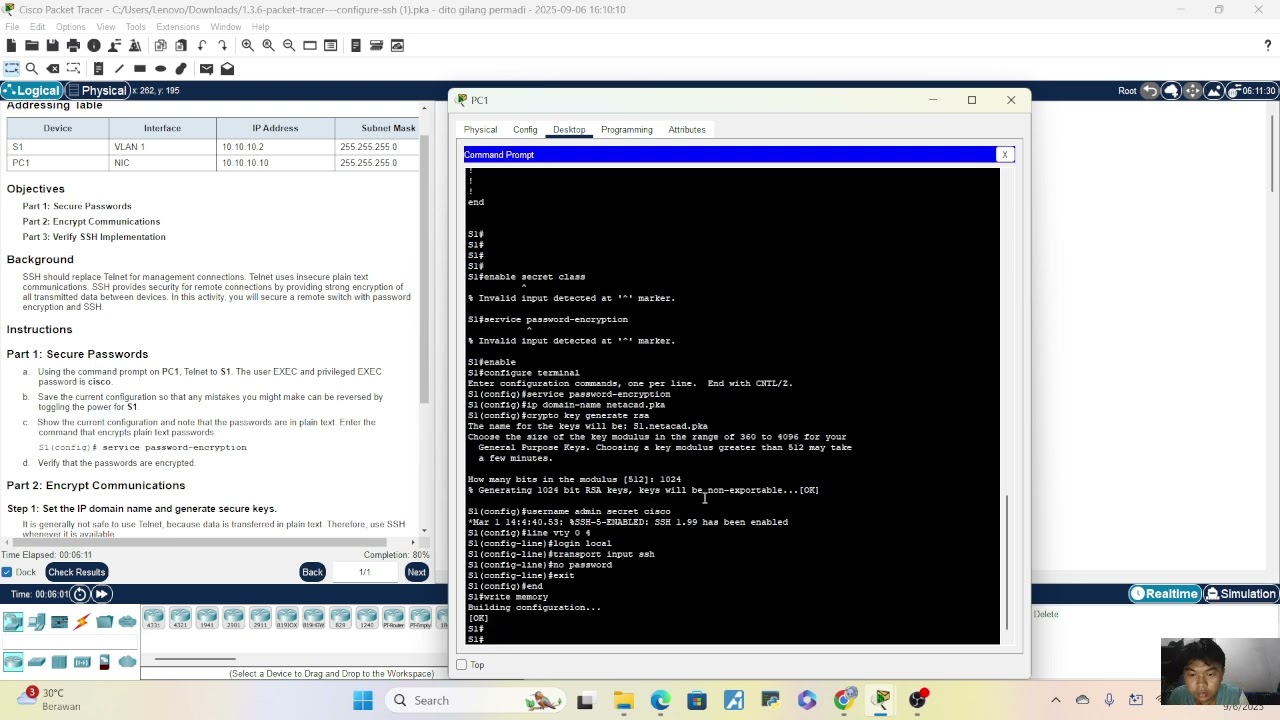Open Windows Start menu
This screenshot has height=720, width=1280.
point(363,700)
